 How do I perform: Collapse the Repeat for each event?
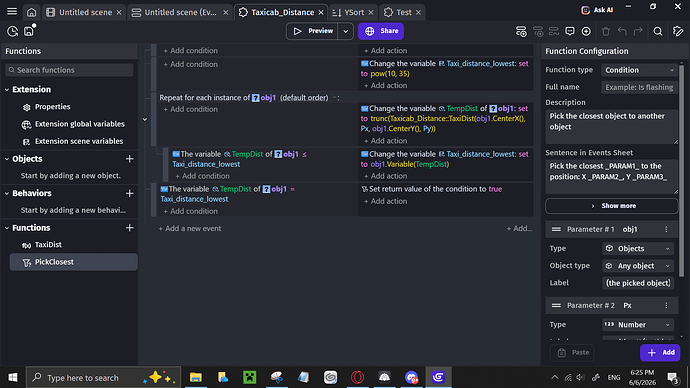[x=145, y=119]
